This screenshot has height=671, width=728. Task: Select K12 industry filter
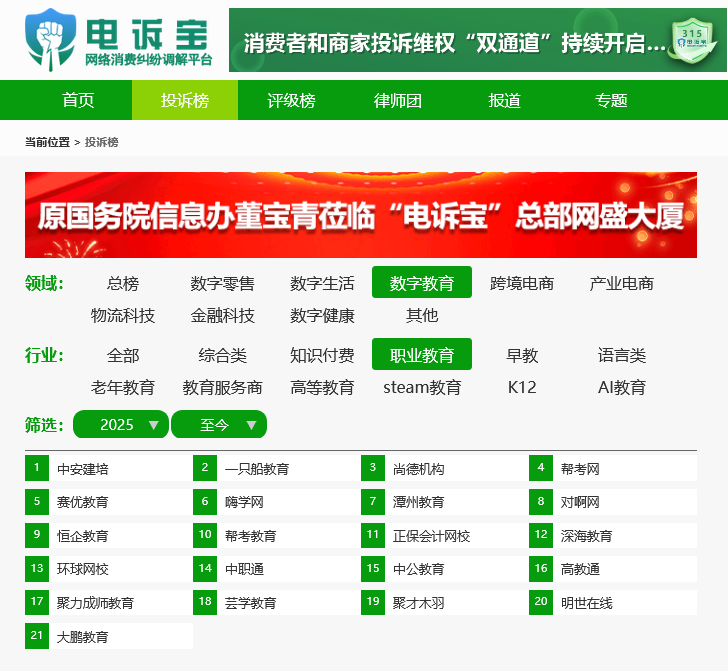(522, 387)
